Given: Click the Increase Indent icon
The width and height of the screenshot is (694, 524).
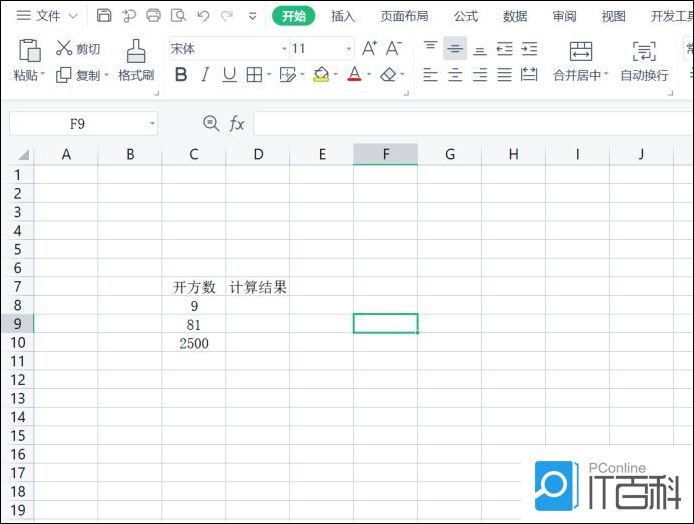Looking at the screenshot, I should [x=529, y=48].
